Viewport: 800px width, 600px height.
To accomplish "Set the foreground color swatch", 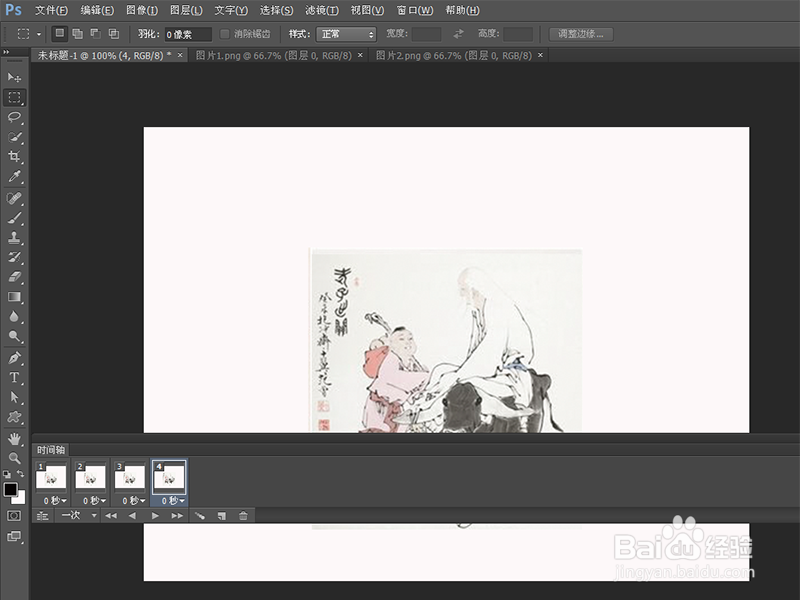I will (x=10, y=489).
